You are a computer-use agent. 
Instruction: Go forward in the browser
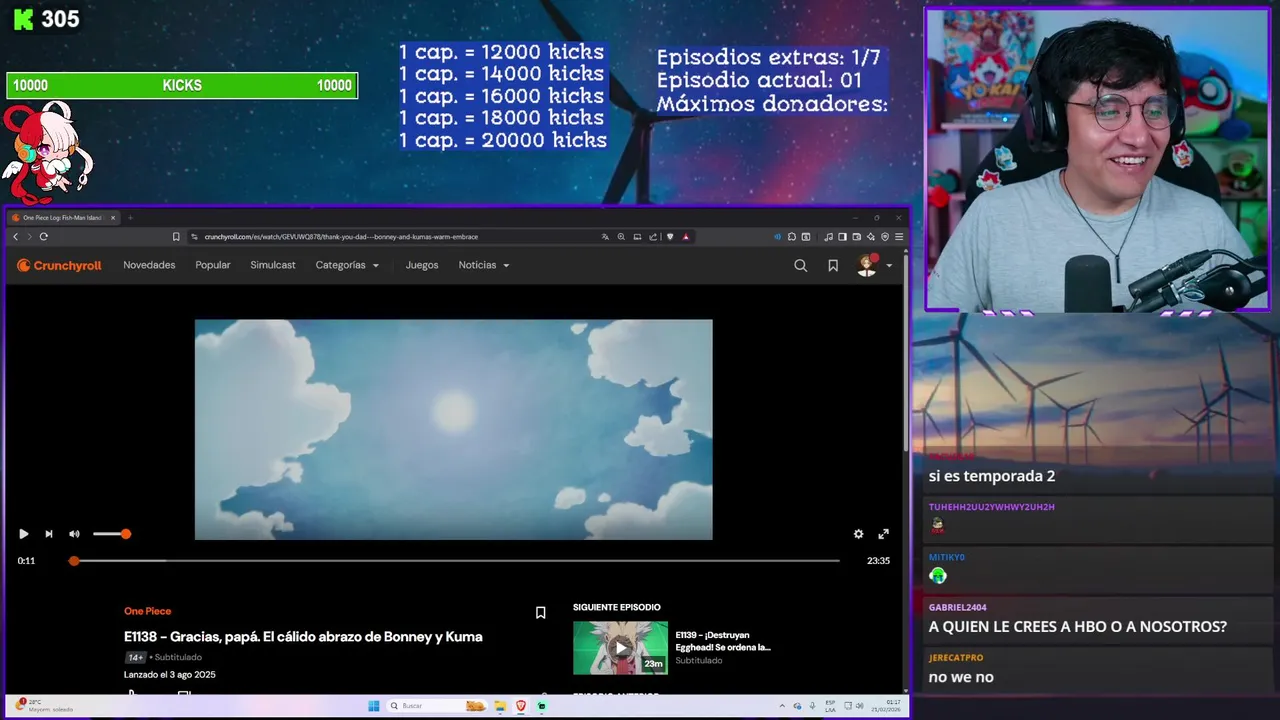[29, 237]
